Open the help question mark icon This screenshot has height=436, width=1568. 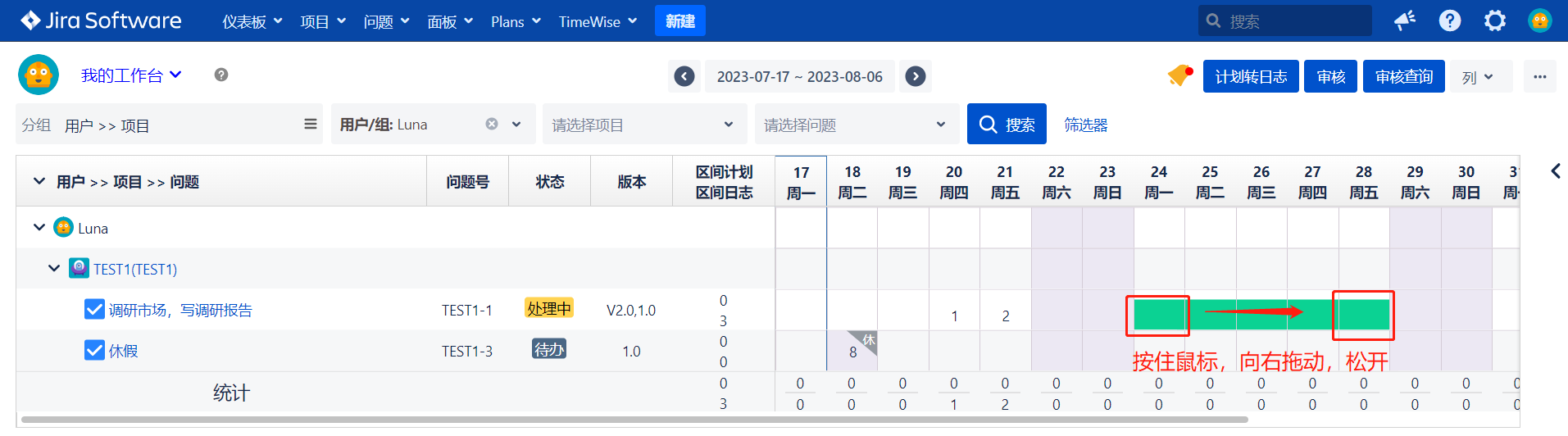click(1449, 20)
